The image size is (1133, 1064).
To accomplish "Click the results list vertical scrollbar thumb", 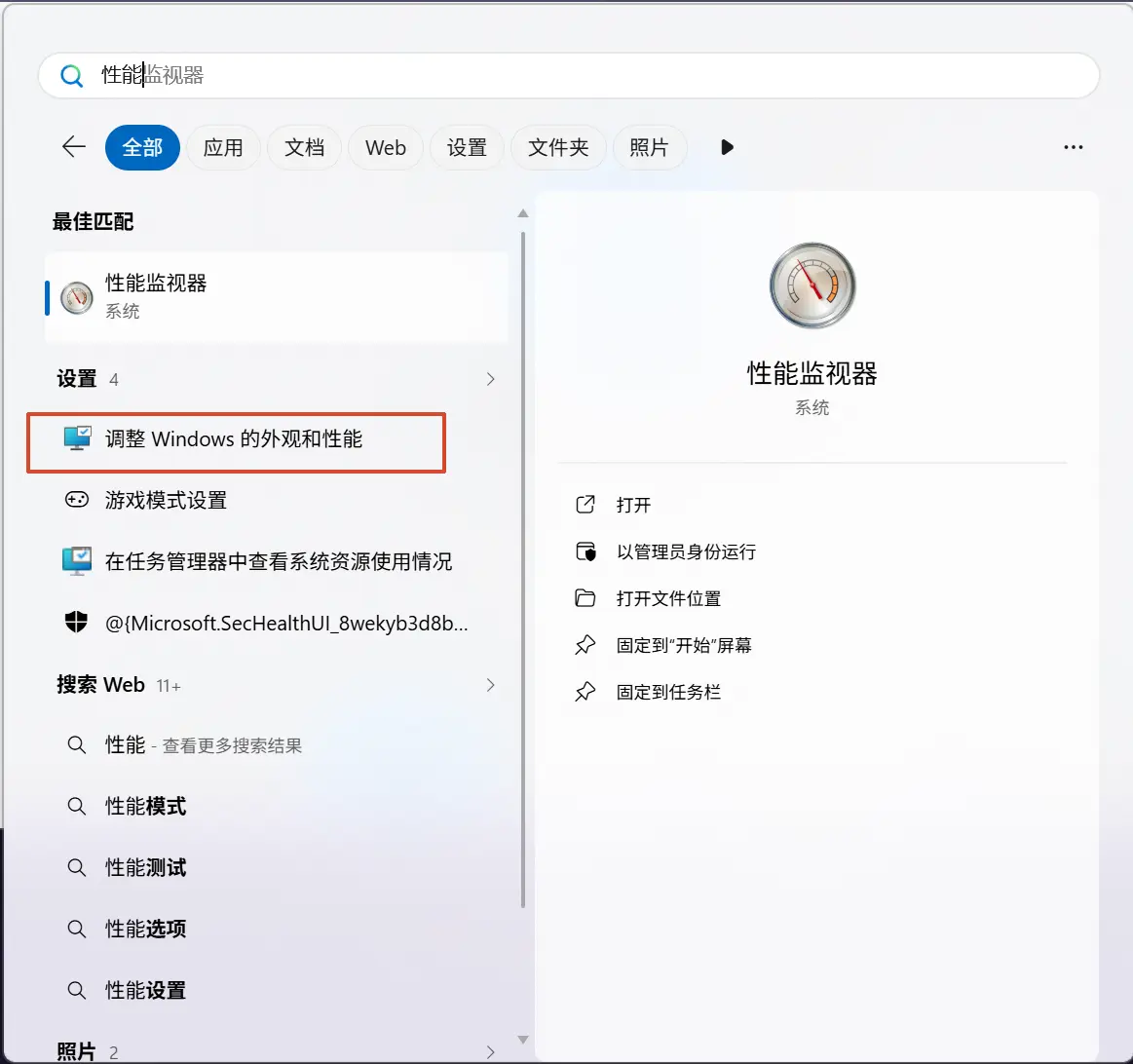I will coord(523,570).
